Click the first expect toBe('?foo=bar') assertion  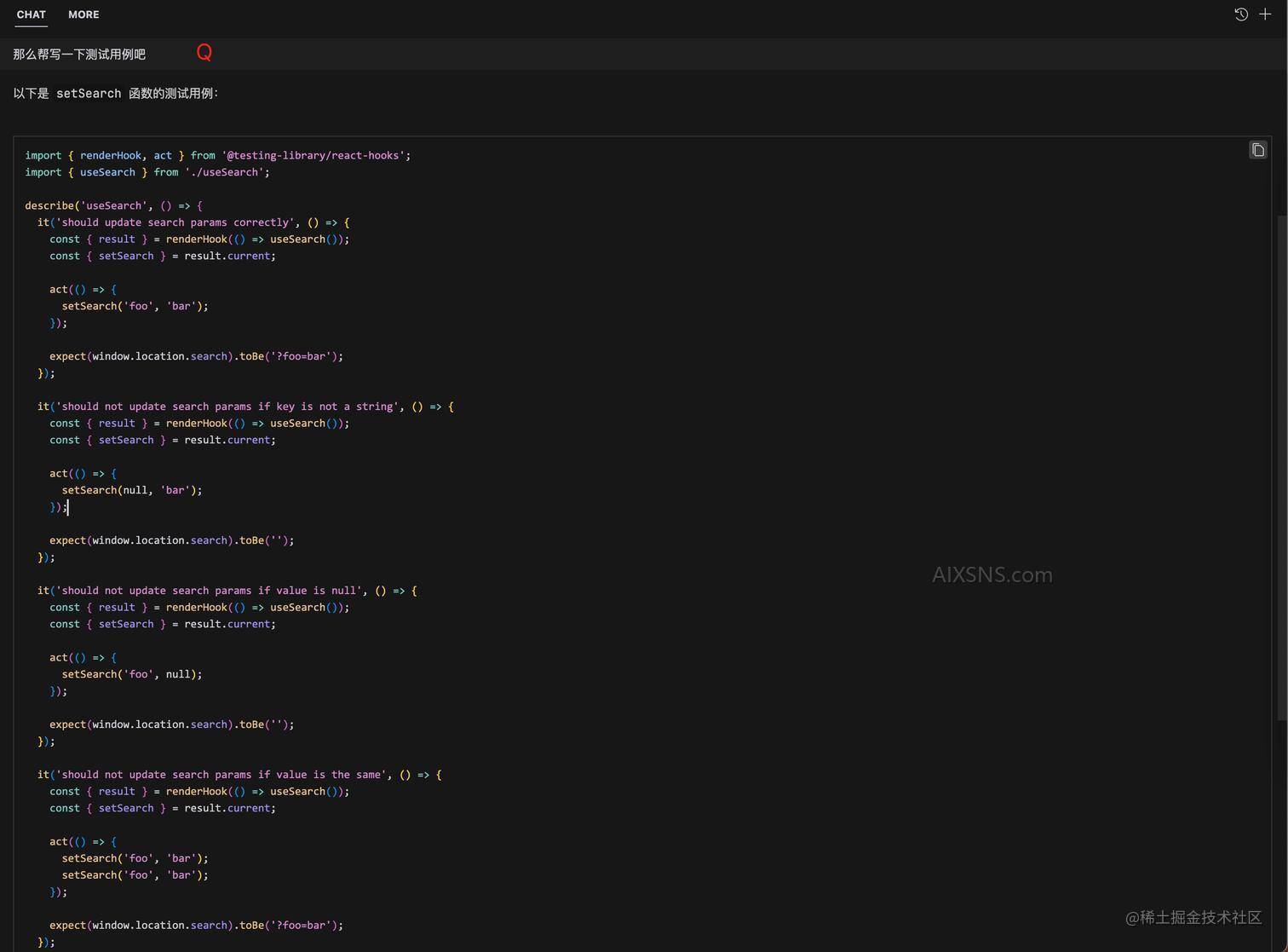196,356
